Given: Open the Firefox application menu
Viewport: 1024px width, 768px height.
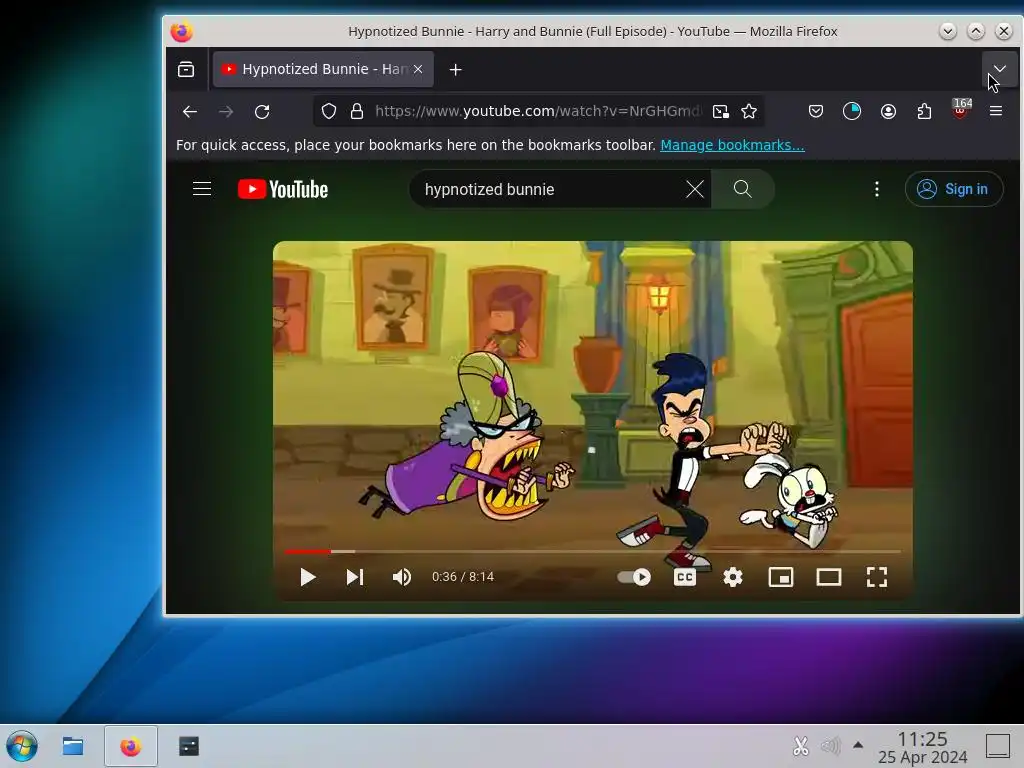Looking at the screenshot, I should (996, 112).
